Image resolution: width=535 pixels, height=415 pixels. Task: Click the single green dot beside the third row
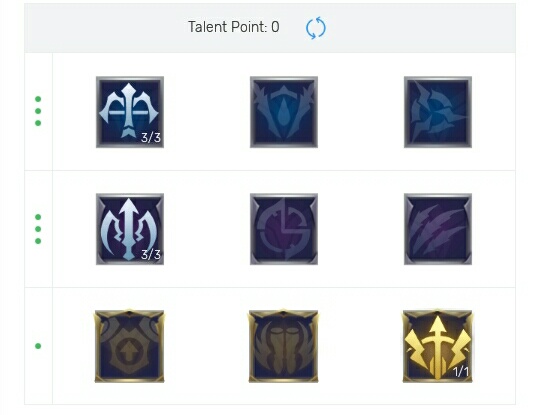pyautogui.click(x=38, y=346)
